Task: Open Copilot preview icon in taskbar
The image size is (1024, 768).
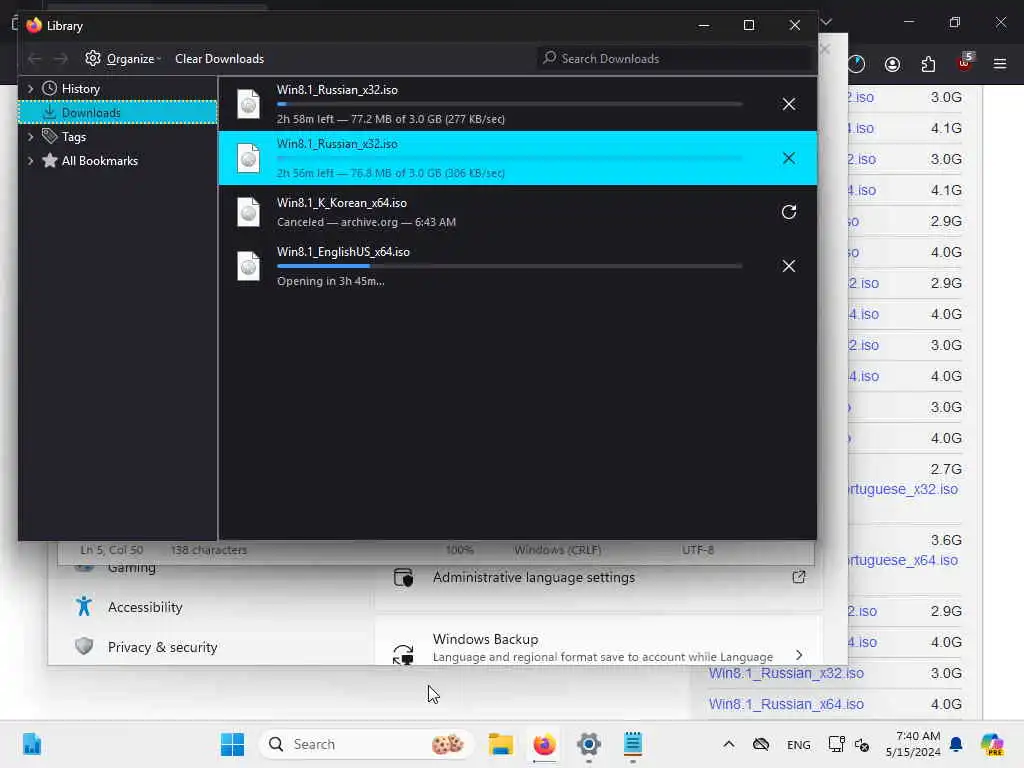Action: tap(991, 744)
